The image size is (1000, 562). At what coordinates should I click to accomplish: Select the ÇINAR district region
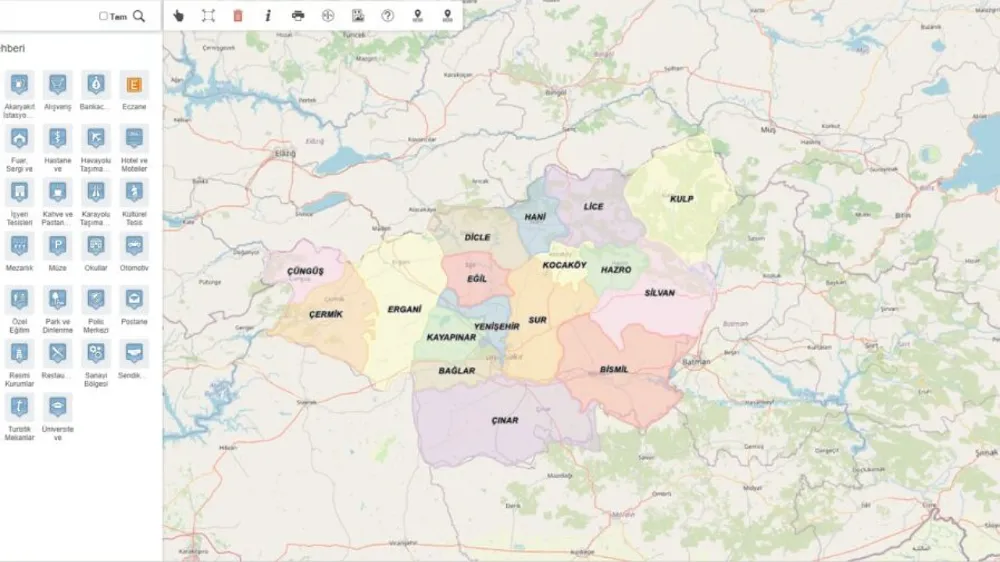[x=505, y=421]
